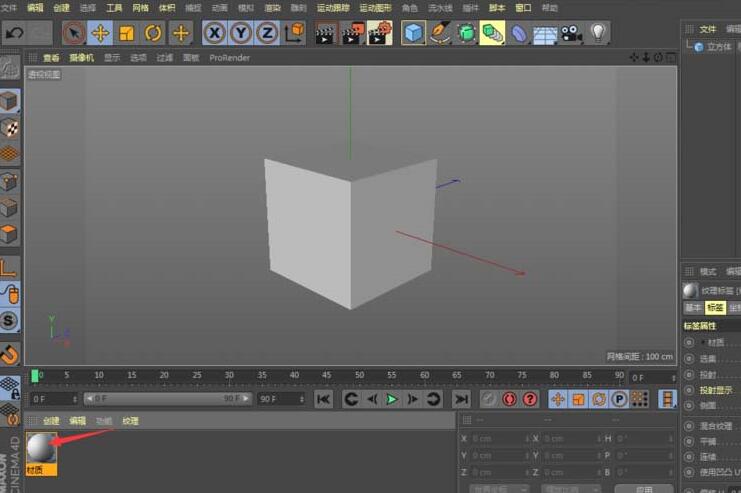
Task: Select Polygons mode orange-top cube
Action: (x=9, y=234)
